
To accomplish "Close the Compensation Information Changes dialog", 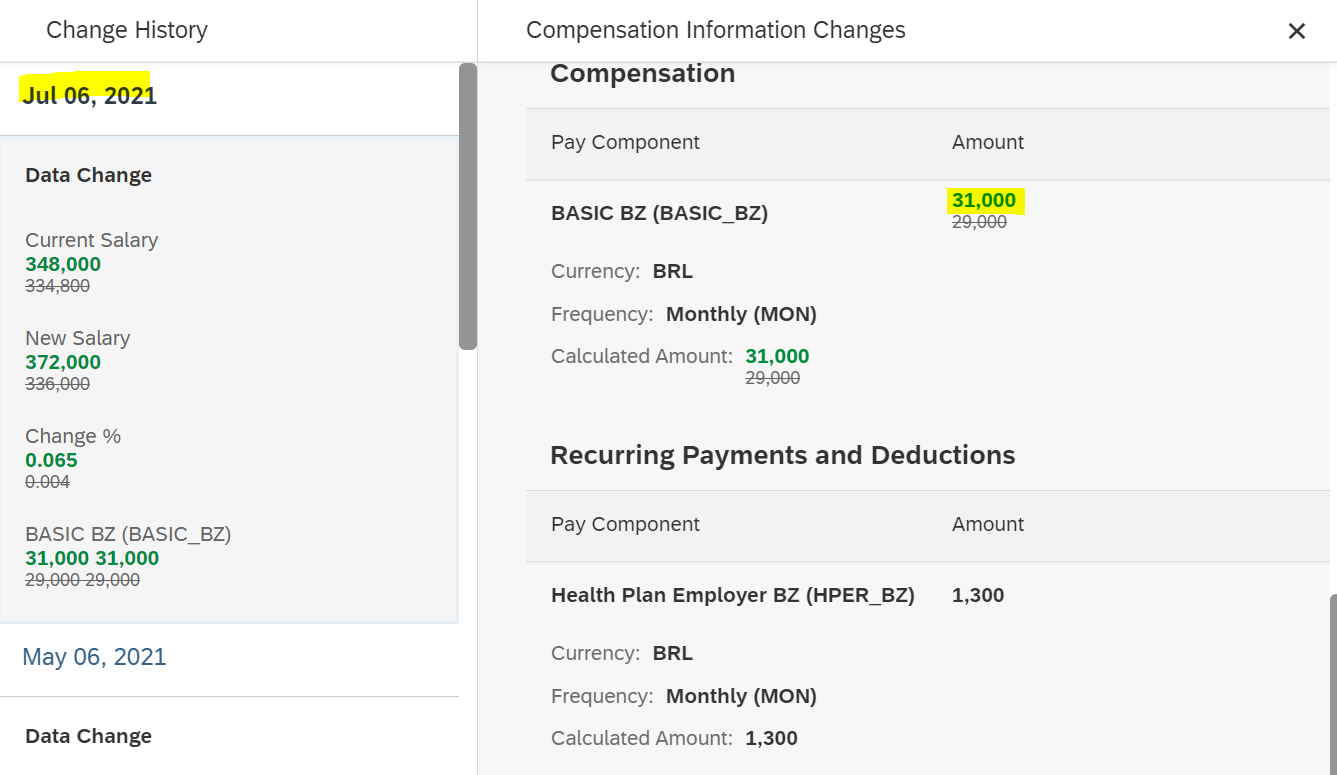I will 1297,31.
